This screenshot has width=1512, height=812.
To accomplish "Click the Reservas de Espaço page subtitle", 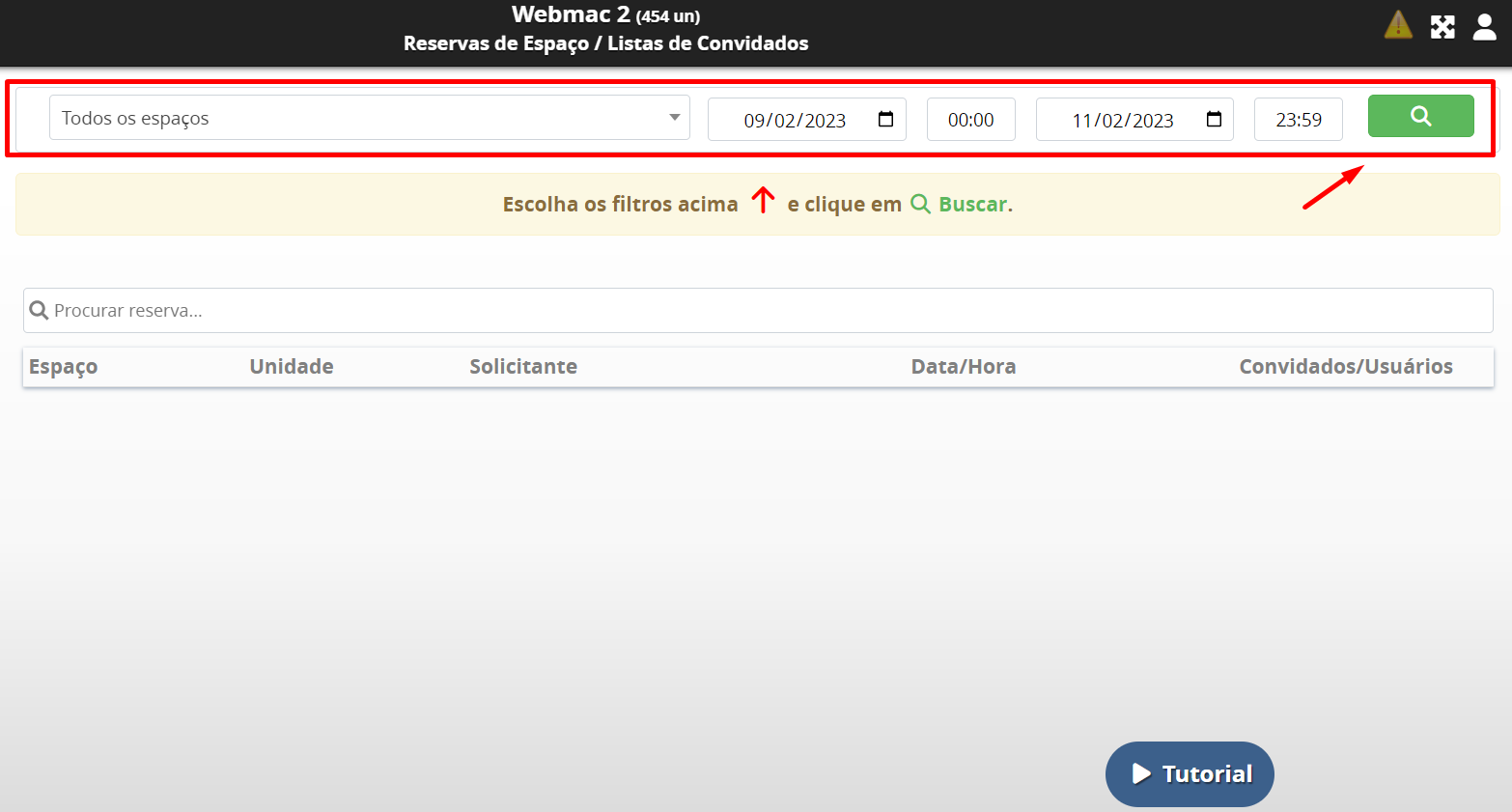I will pyautogui.click(x=605, y=43).
